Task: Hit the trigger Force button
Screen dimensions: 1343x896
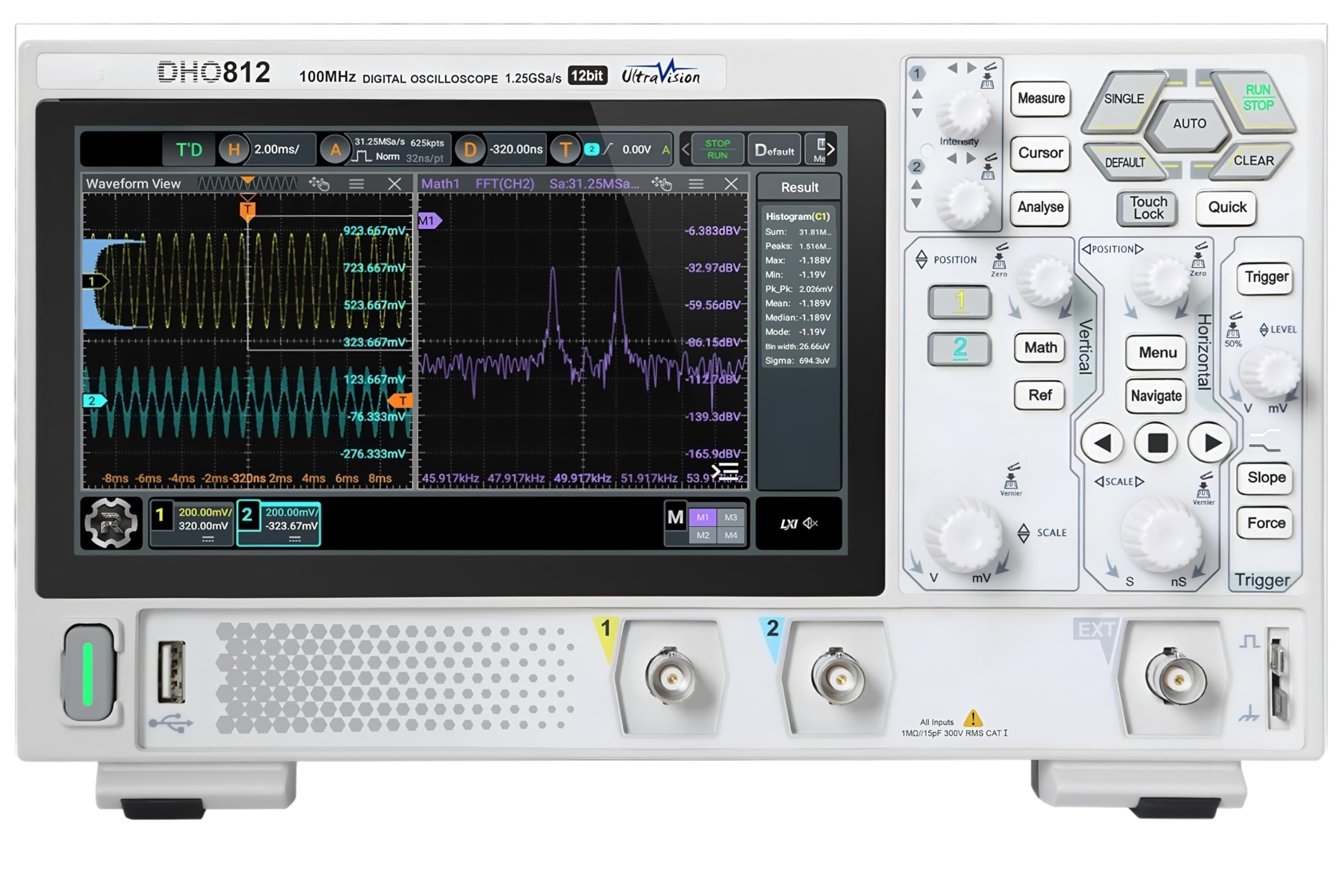Action: point(1266,524)
